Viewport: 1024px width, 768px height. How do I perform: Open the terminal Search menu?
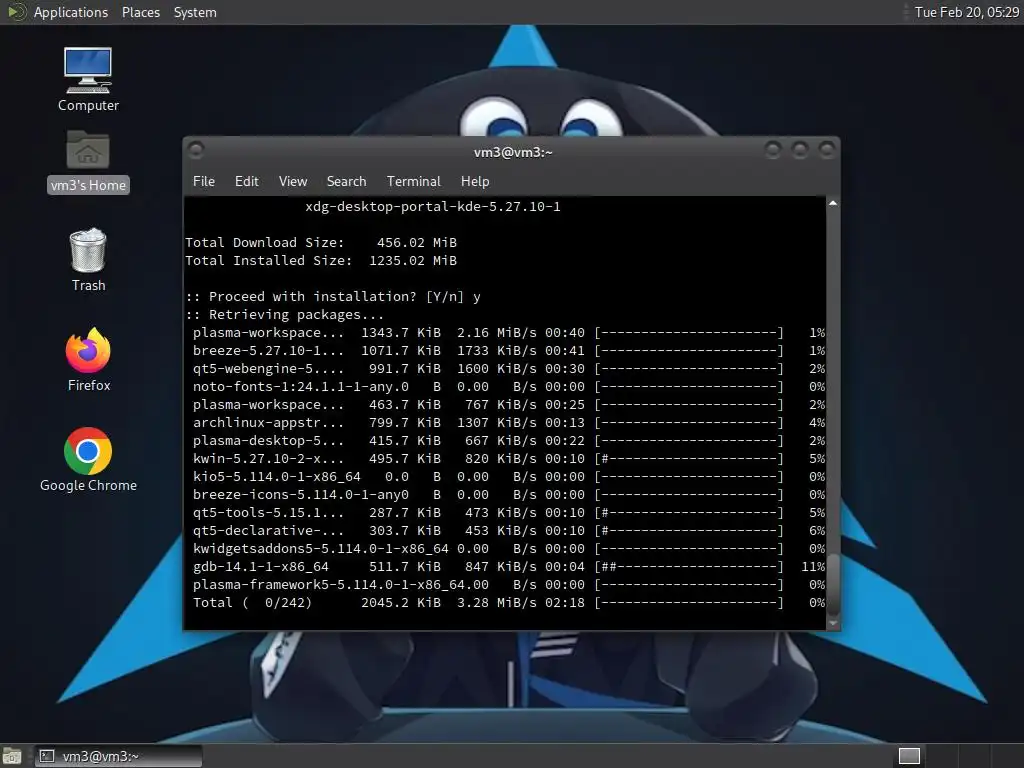[346, 181]
